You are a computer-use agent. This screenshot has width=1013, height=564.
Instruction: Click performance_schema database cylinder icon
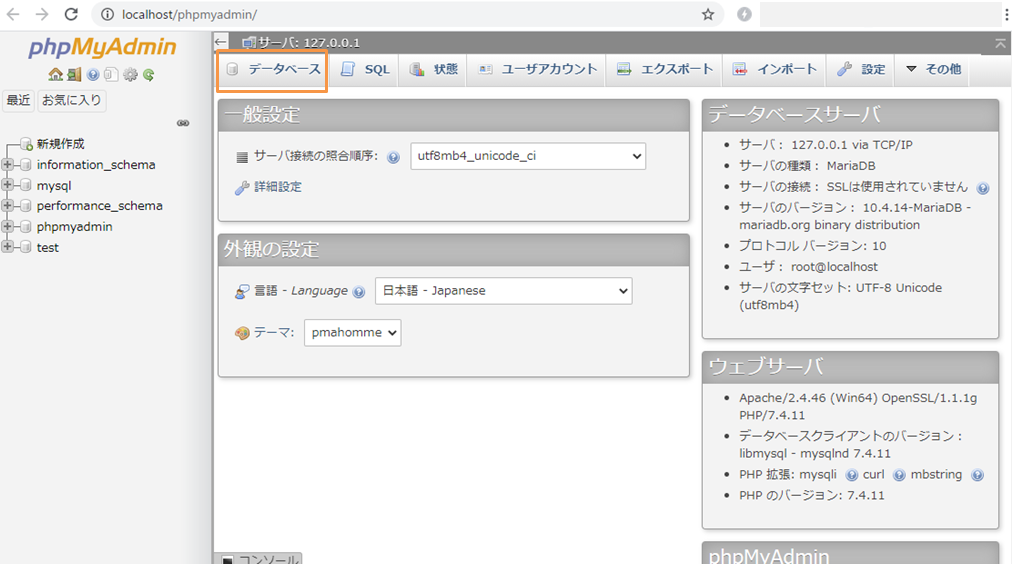[26, 206]
